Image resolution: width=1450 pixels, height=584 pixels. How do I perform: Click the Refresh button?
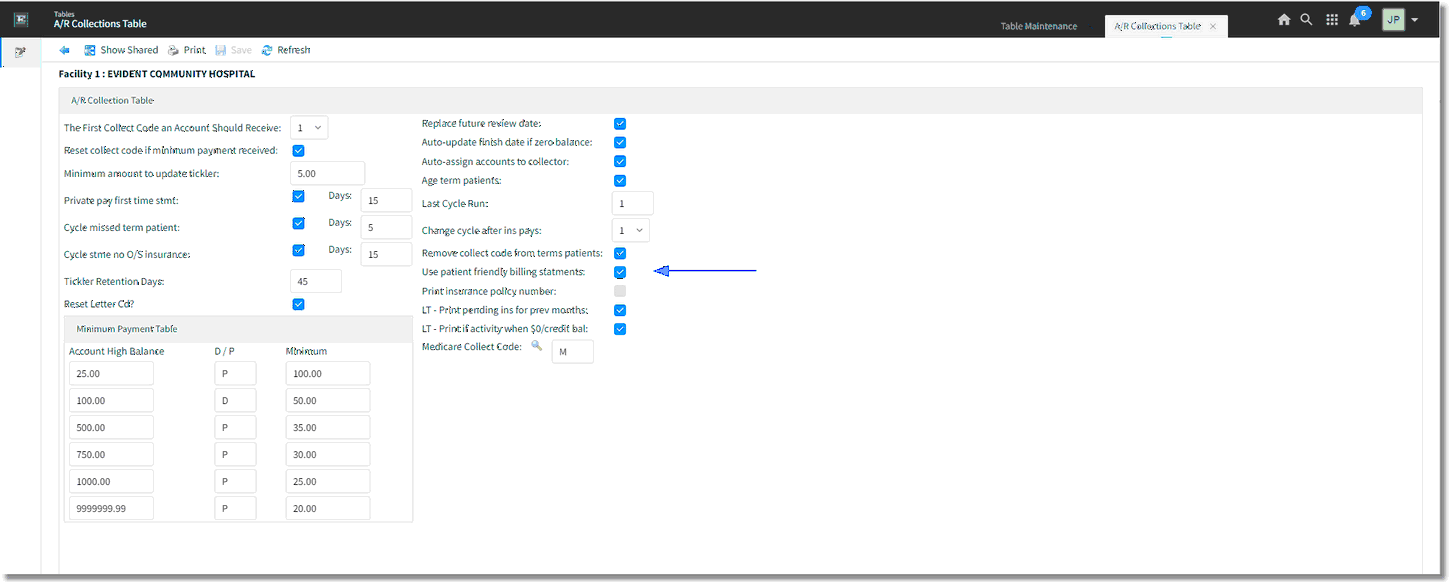286,50
